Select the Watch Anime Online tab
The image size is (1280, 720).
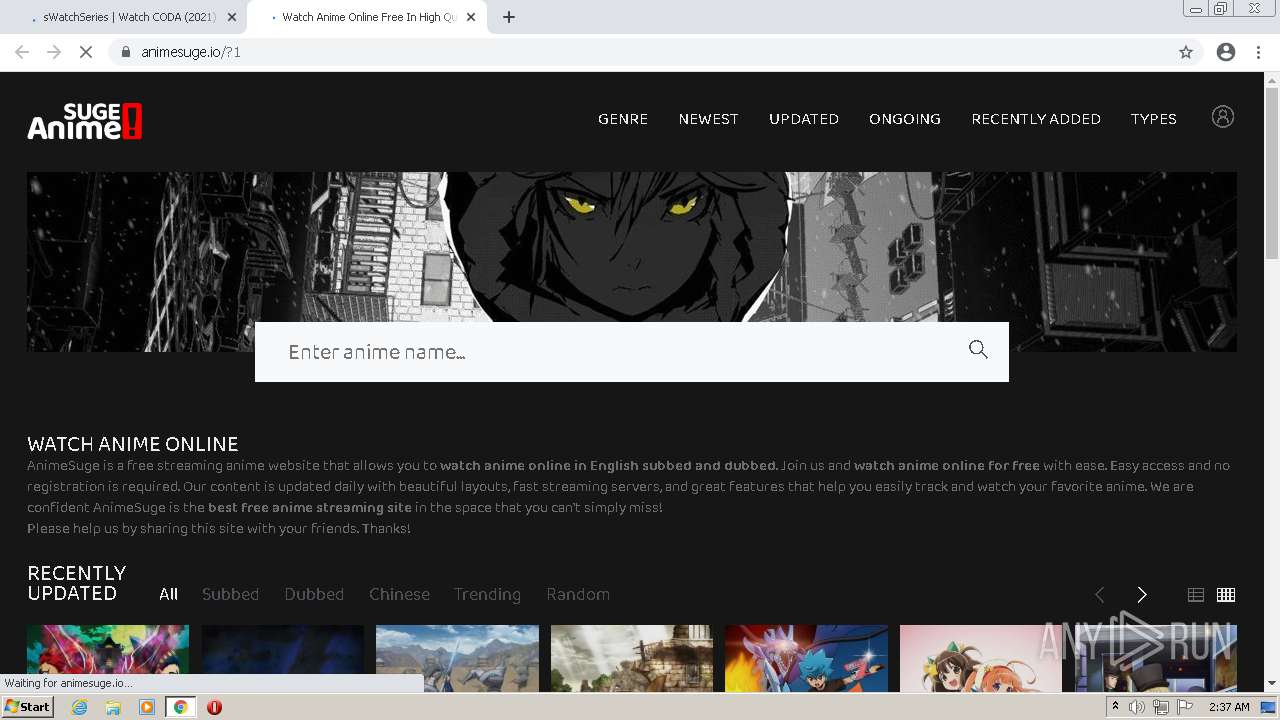tap(365, 17)
